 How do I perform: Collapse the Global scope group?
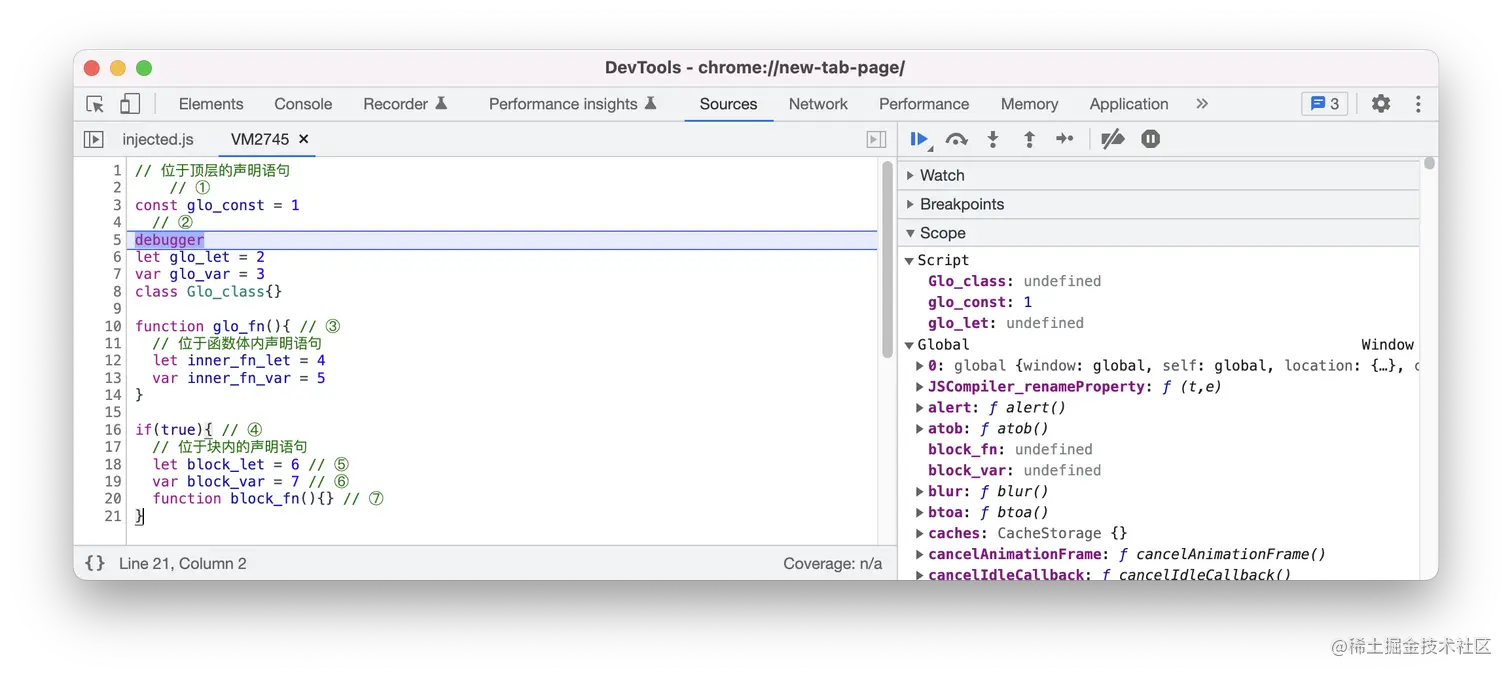(909, 344)
